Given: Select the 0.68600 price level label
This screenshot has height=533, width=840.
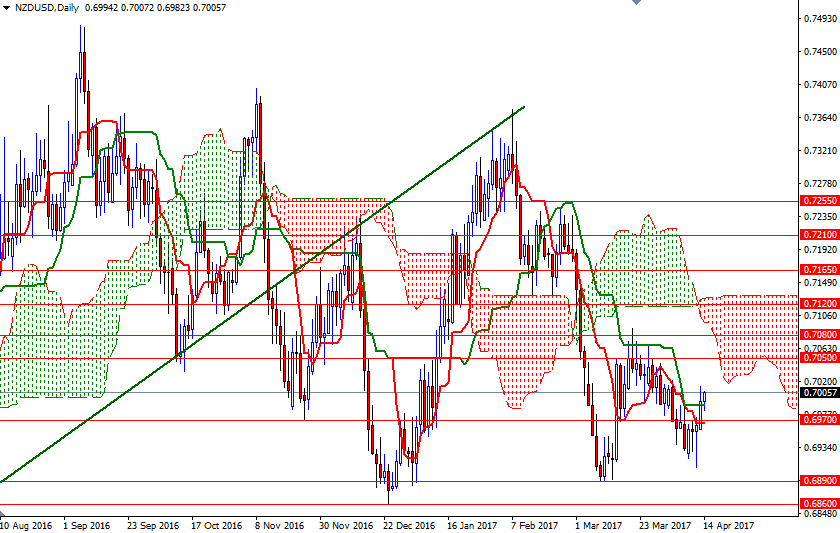Looking at the screenshot, I should 819,504.
